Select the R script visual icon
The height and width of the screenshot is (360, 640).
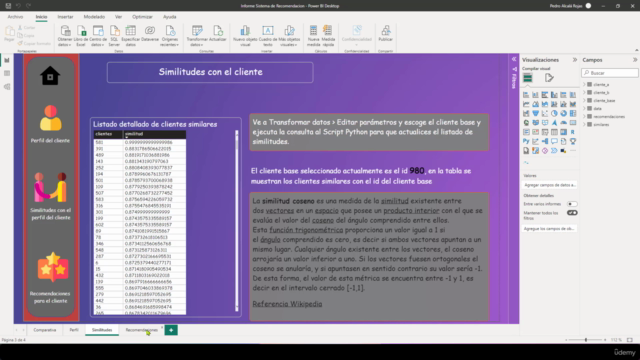[573, 132]
